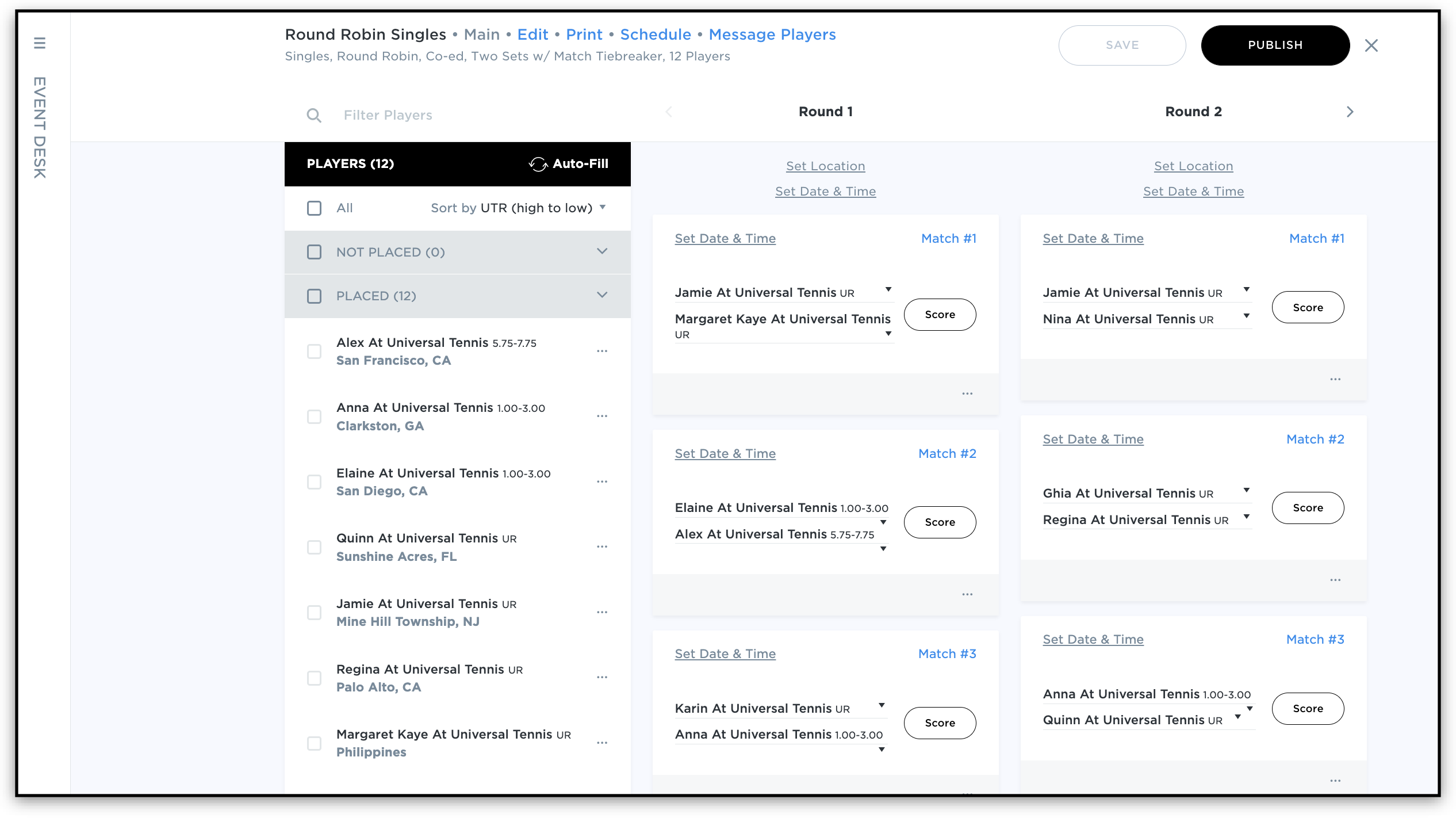Collapse the PLACED (12) section chevron
The width and height of the screenshot is (1456, 818).
click(x=602, y=295)
